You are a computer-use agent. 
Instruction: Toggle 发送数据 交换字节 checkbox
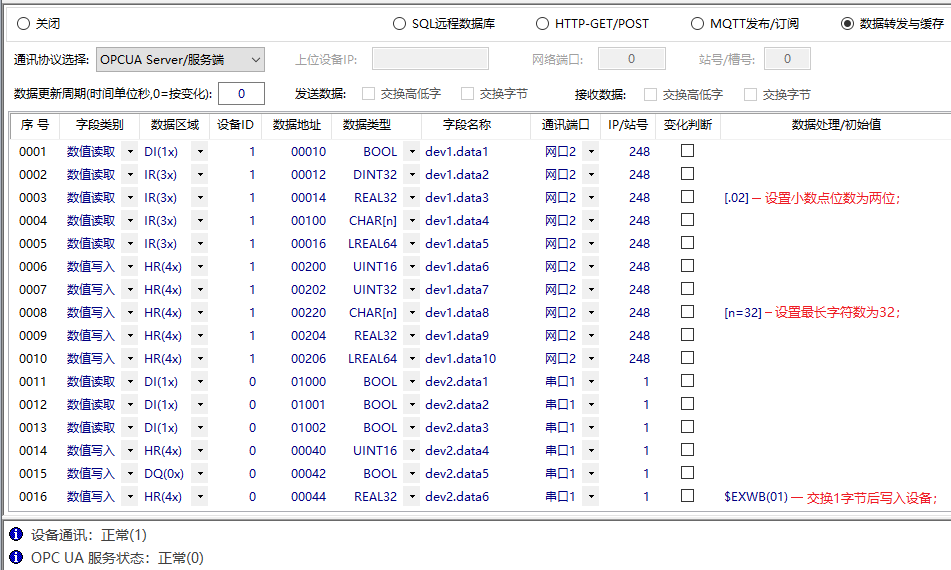click(x=467, y=93)
